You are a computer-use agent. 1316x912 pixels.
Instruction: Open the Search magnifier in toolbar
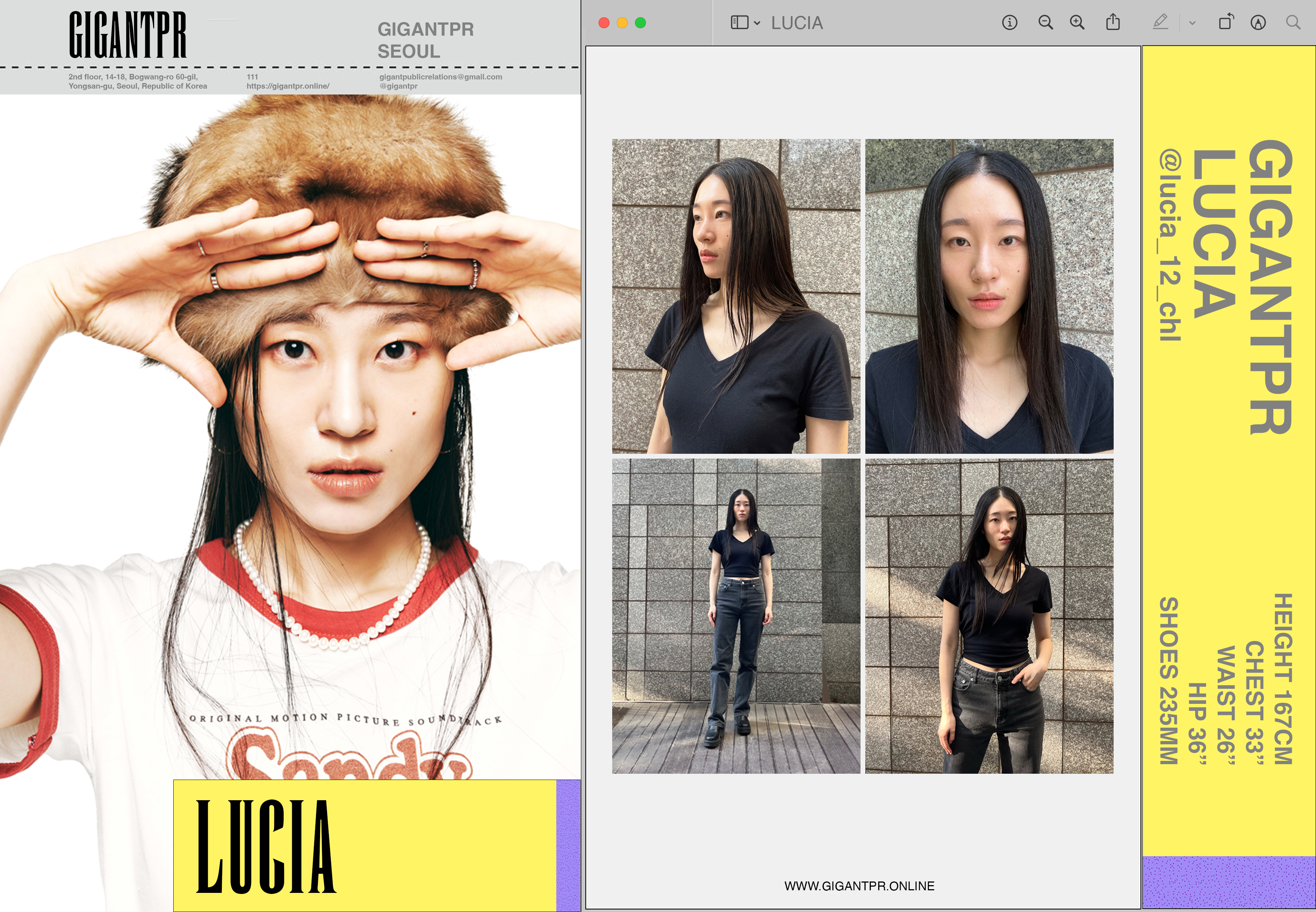1293,23
